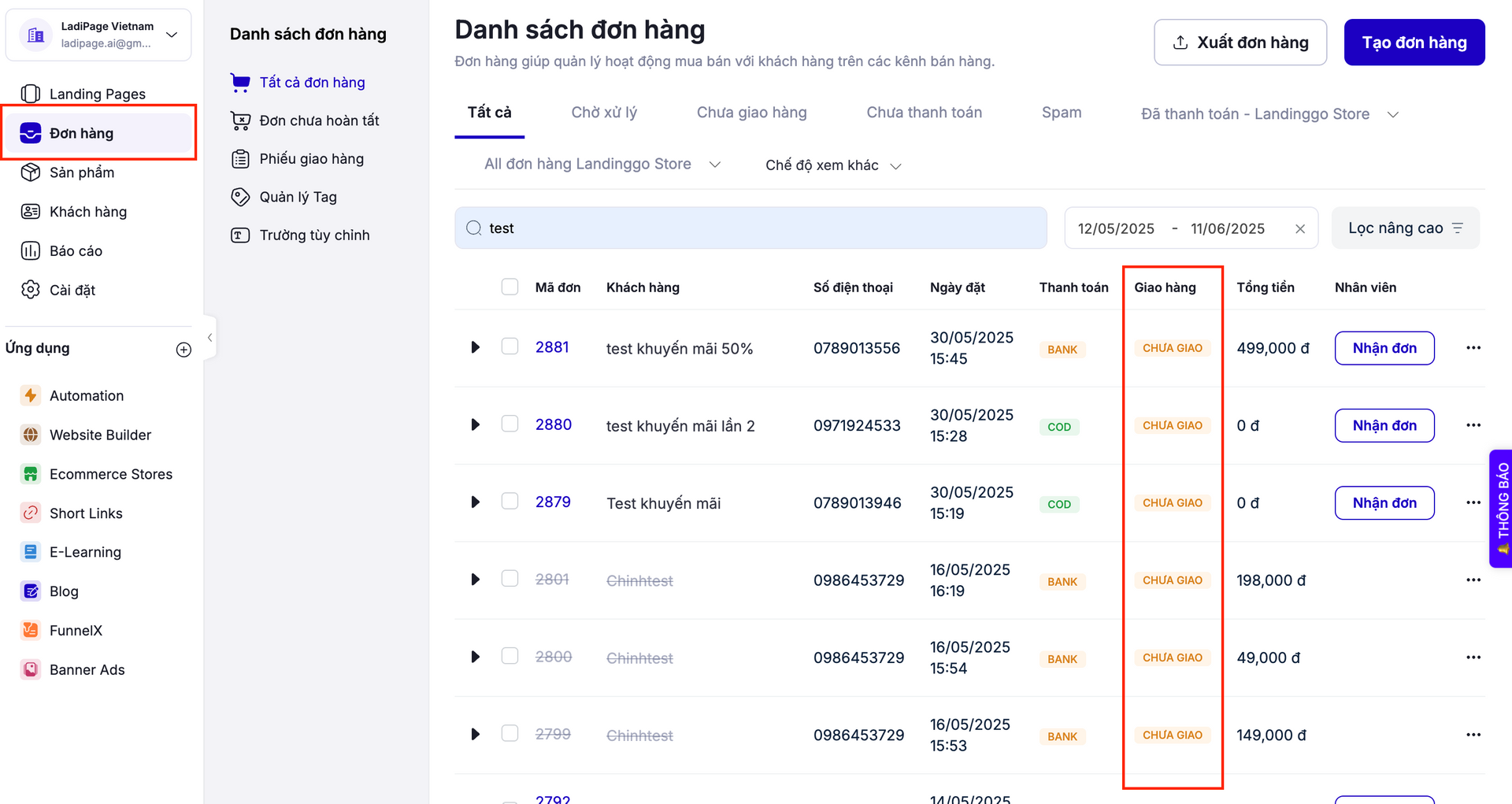Screen dimensions: 1512x804
Task: Expand order 2879 row details
Action: click(475, 502)
